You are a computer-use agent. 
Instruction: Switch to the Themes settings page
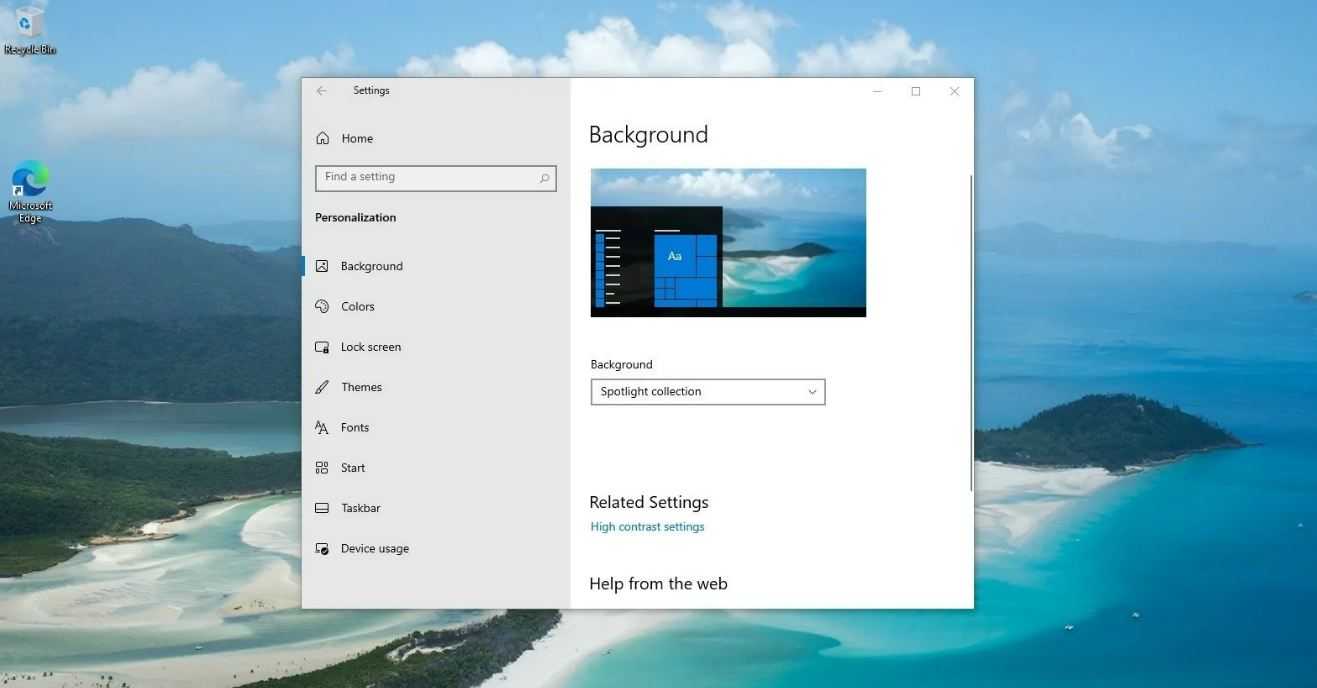361,387
